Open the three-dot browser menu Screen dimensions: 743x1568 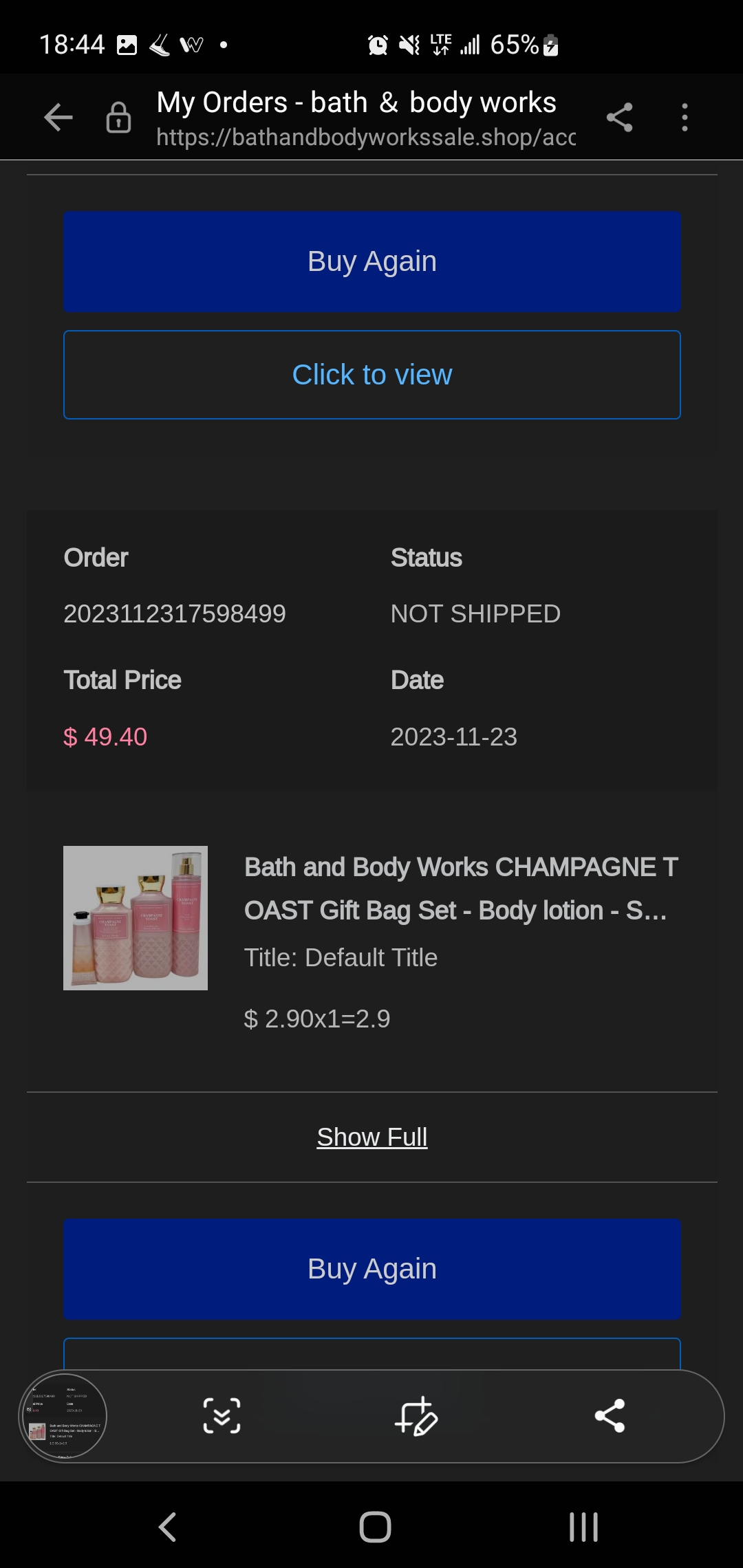click(x=684, y=118)
